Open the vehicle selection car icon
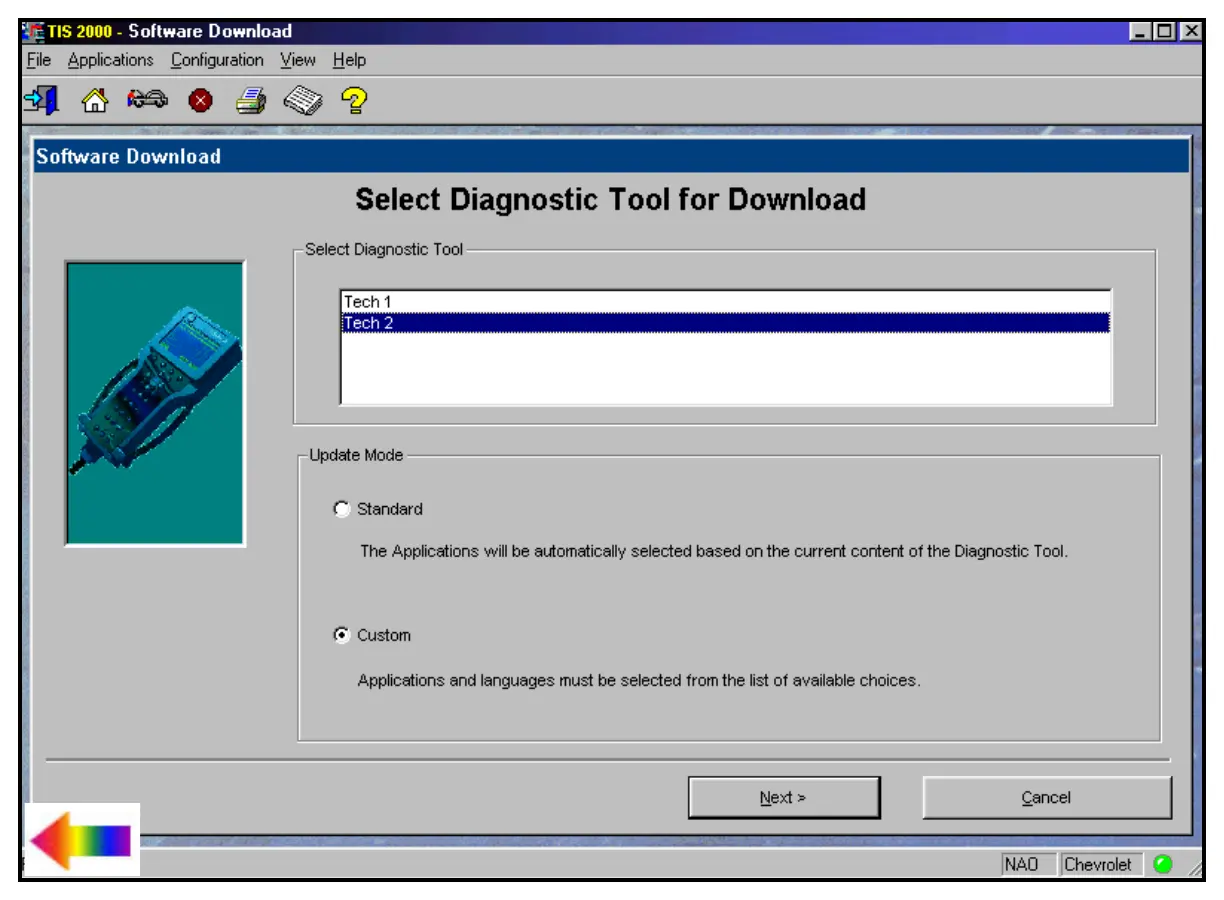This screenshot has width=1224, height=900. pyautogui.click(x=147, y=100)
